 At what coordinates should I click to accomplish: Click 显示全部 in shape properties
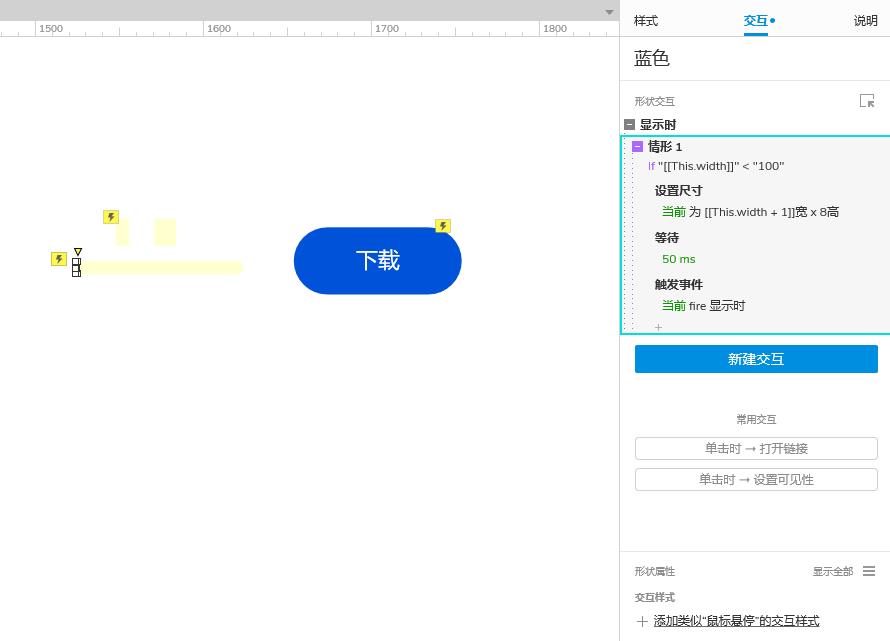pyautogui.click(x=833, y=571)
